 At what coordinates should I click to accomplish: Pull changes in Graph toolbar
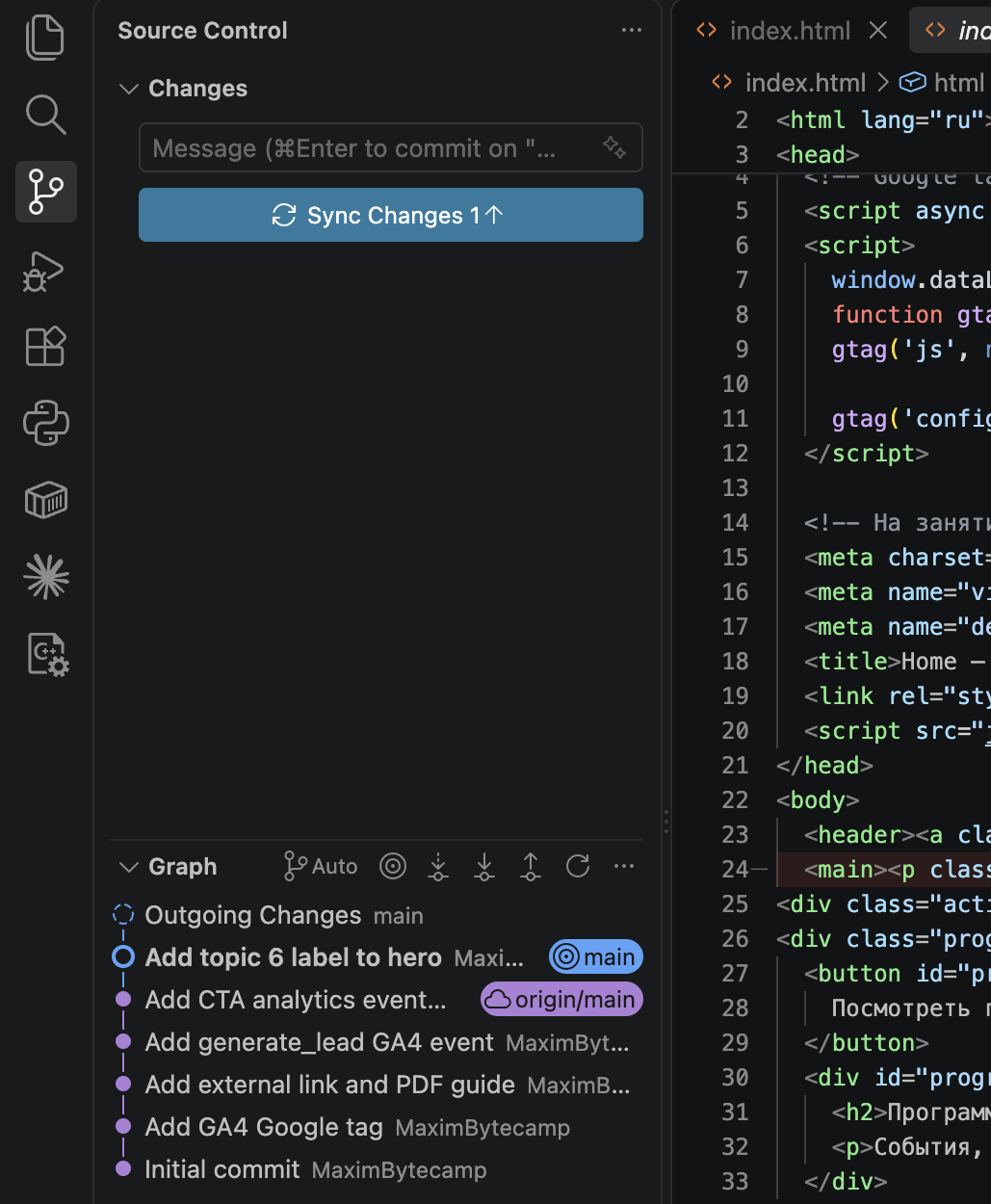484,867
